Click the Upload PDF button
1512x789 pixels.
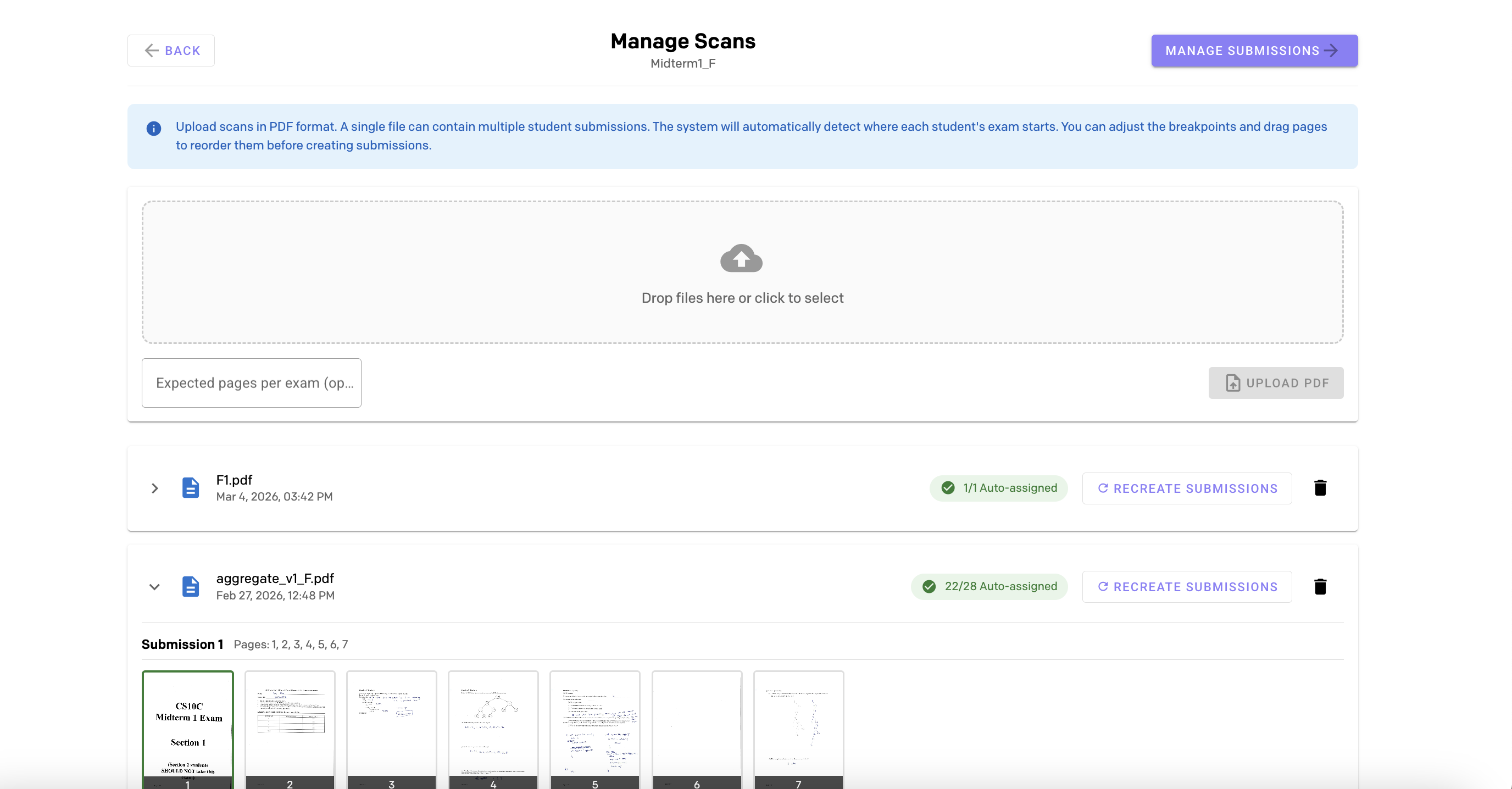point(1276,382)
